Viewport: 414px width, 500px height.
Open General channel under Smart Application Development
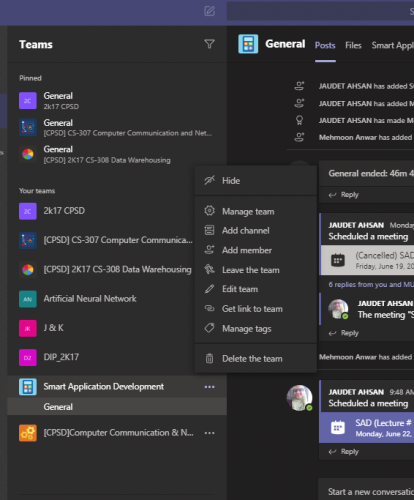tap(117, 407)
